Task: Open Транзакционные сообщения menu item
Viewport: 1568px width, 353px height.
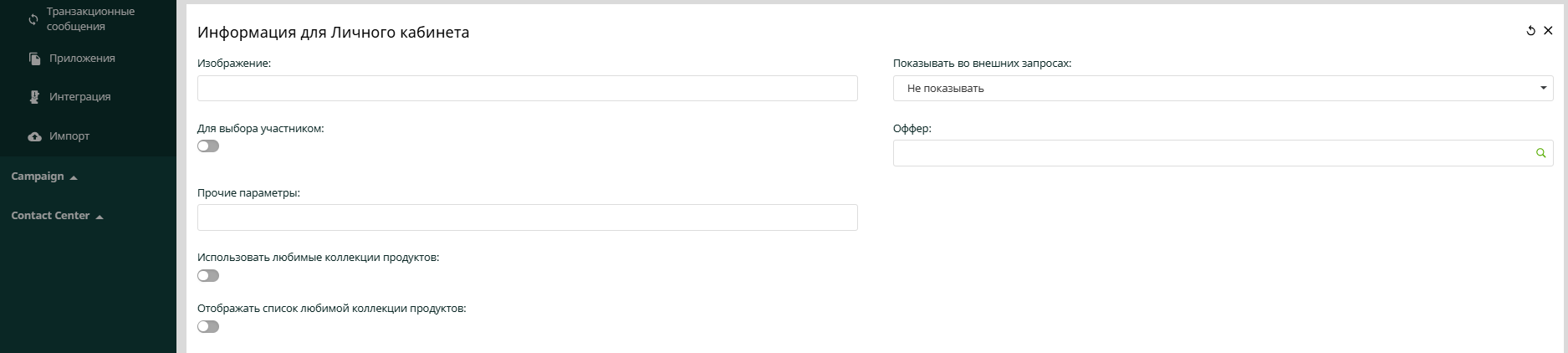Action: (89, 19)
